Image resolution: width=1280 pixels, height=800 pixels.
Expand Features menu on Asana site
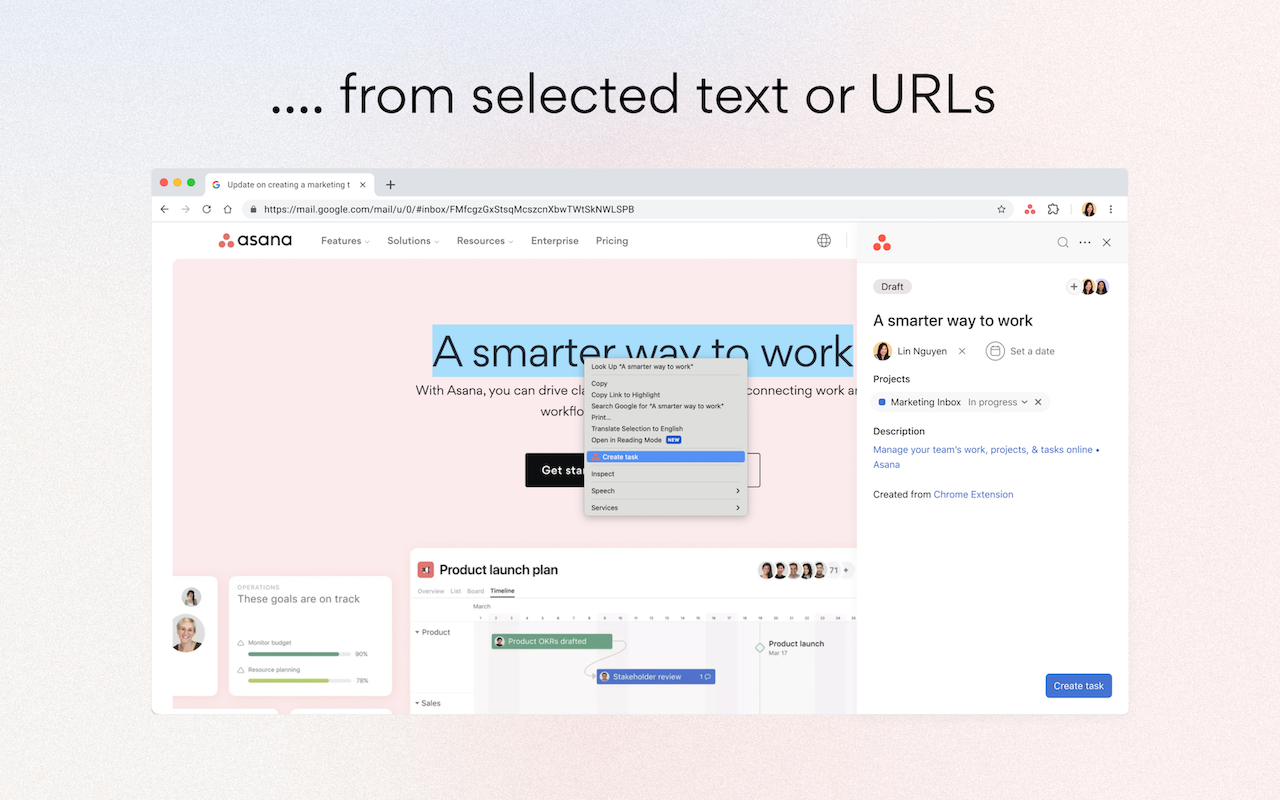(x=345, y=241)
